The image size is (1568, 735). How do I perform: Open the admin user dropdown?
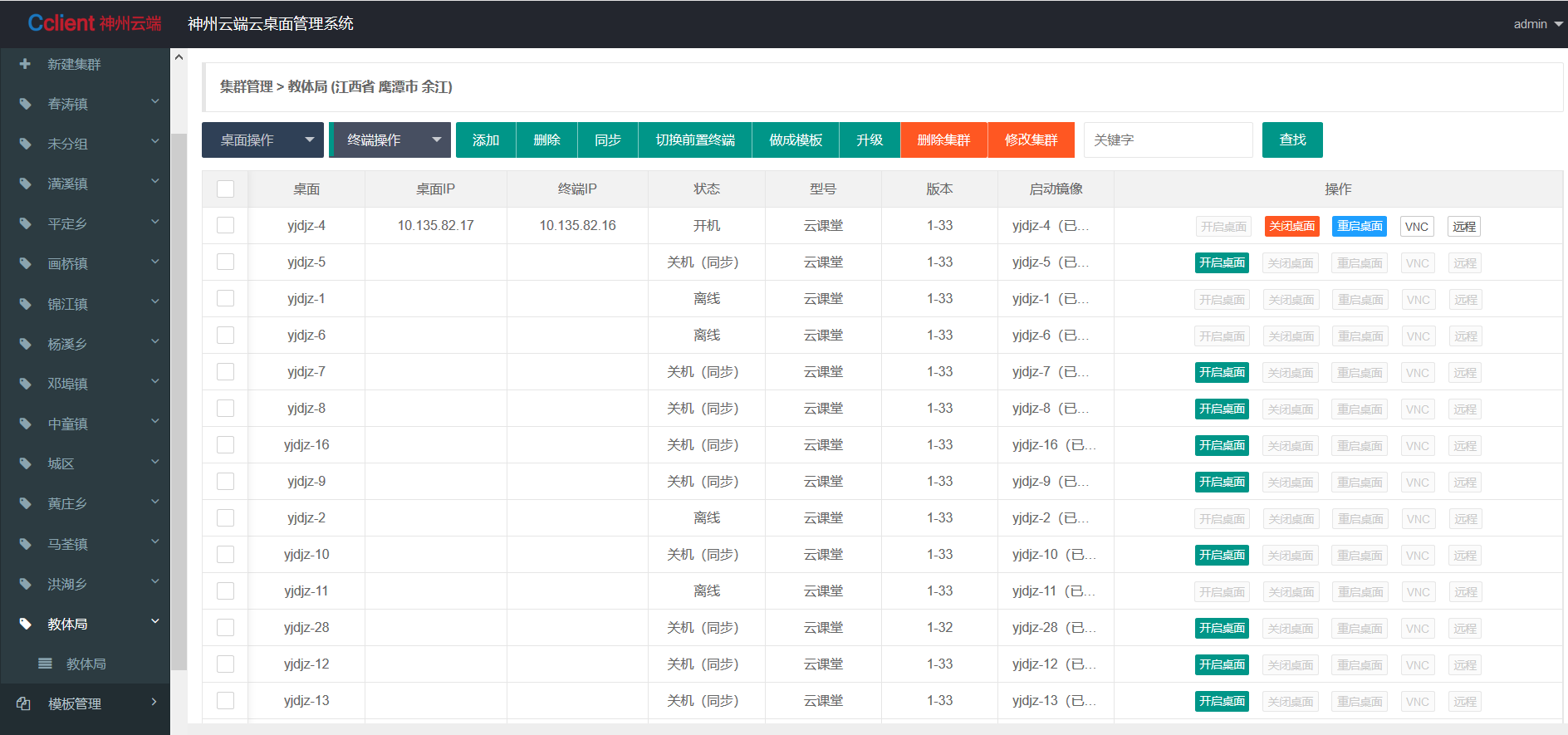click(x=1537, y=24)
